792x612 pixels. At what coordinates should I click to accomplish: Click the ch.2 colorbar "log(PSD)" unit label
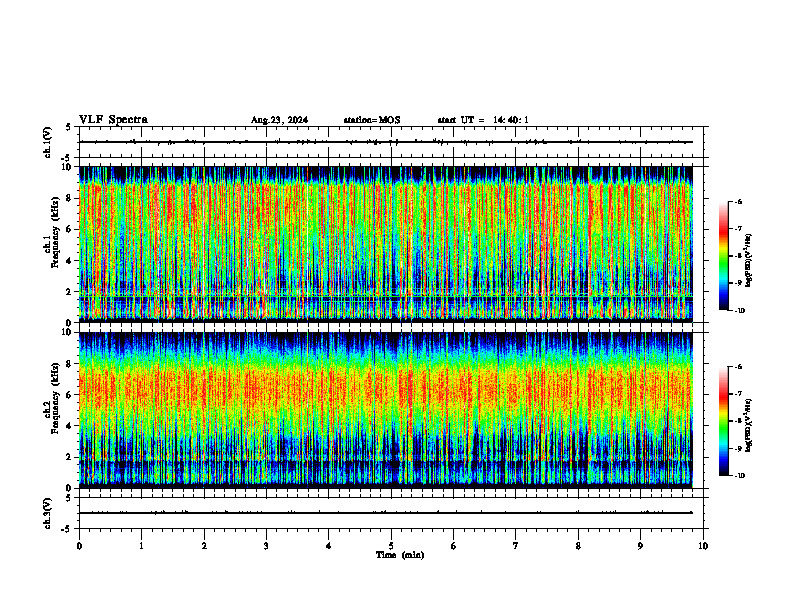(x=749, y=425)
